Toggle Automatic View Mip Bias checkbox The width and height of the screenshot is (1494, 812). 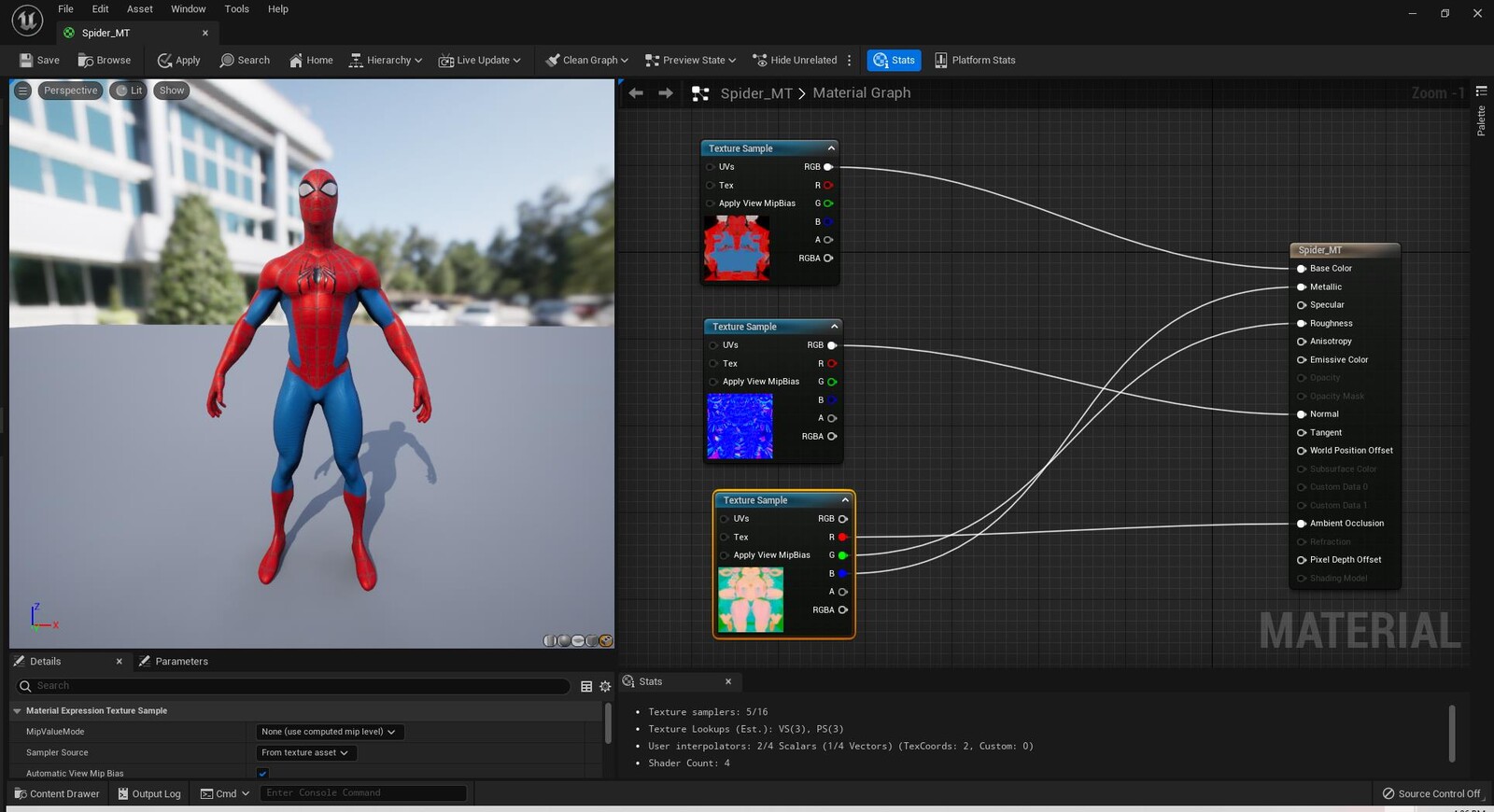(x=262, y=773)
